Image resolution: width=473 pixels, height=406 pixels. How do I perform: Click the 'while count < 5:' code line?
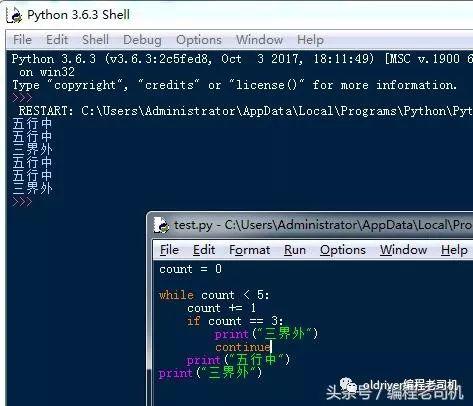pyautogui.click(x=214, y=295)
